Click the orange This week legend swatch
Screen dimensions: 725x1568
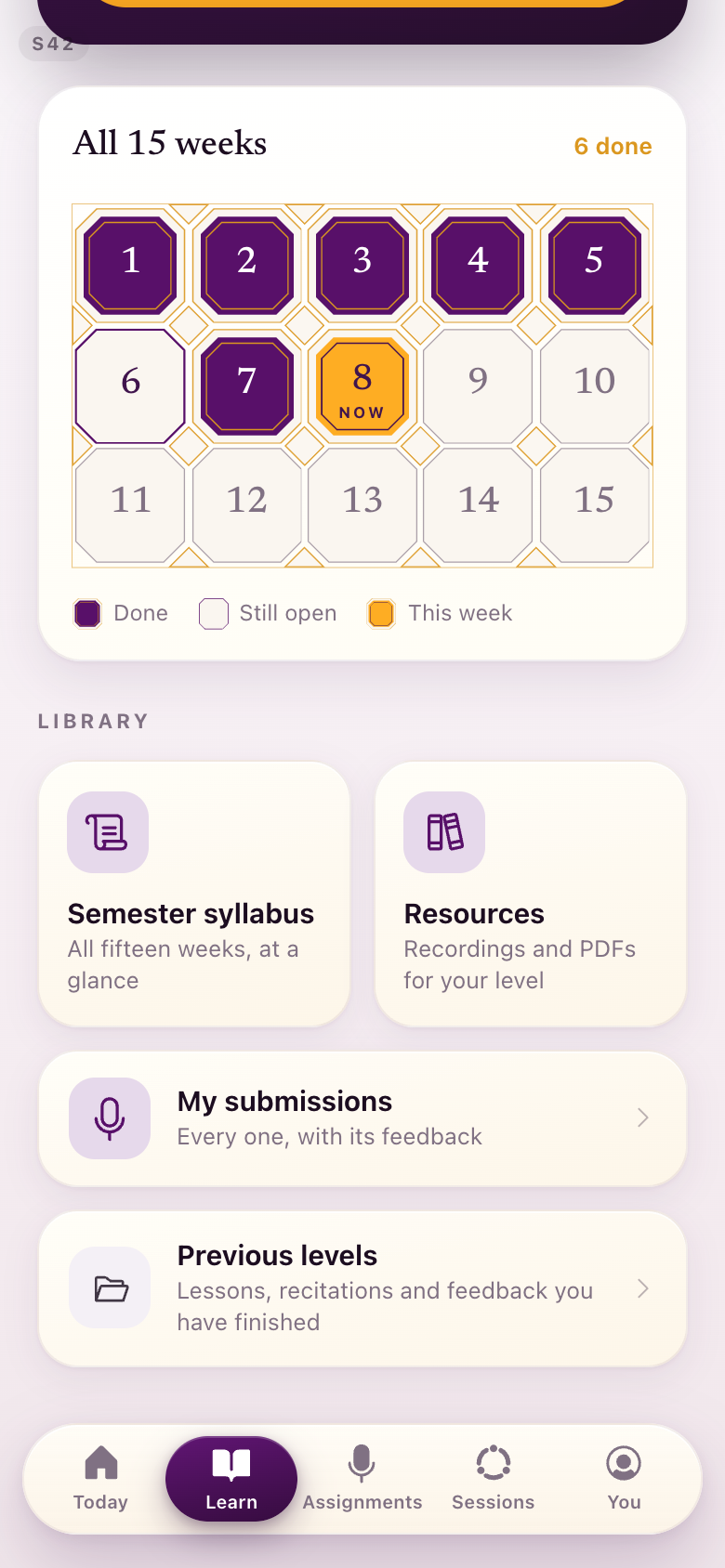pyautogui.click(x=381, y=614)
